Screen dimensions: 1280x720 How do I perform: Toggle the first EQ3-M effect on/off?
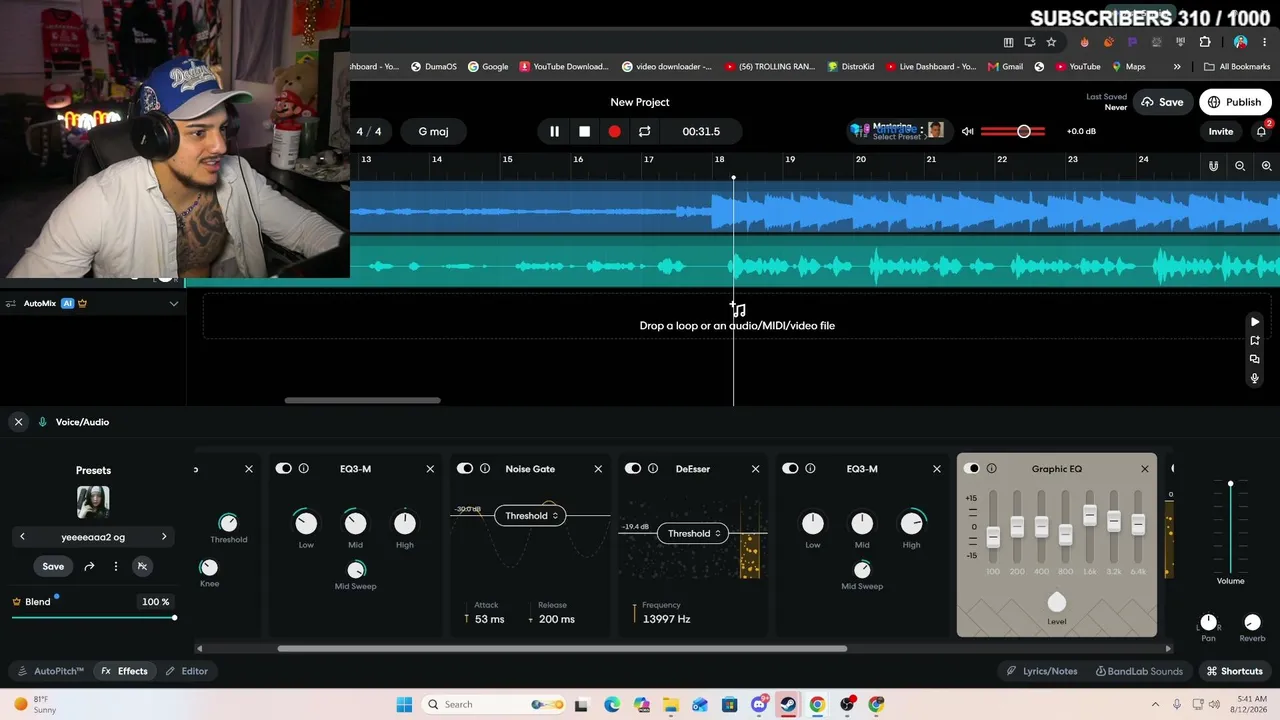[284, 468]
